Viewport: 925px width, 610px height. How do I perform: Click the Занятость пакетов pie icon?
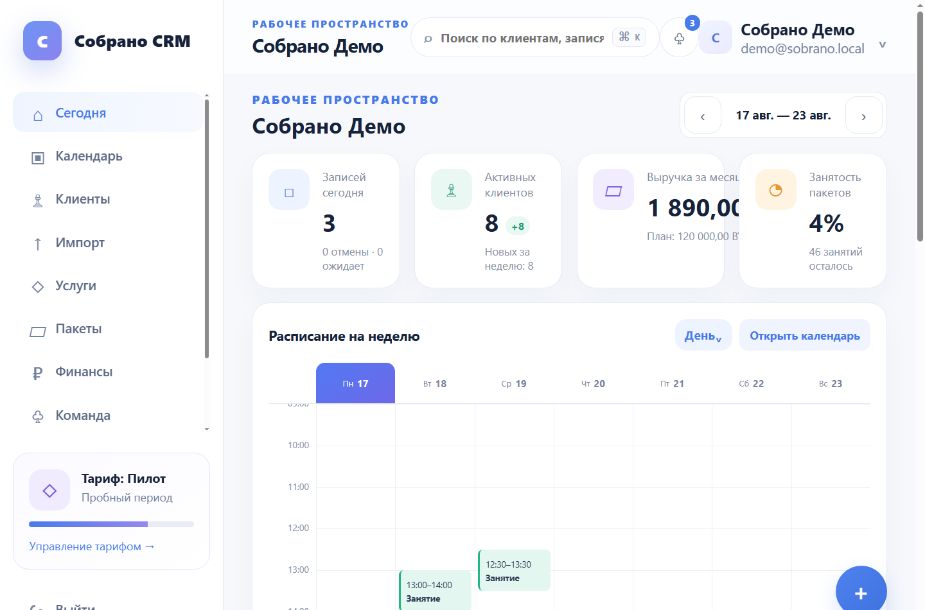(775, 190)
